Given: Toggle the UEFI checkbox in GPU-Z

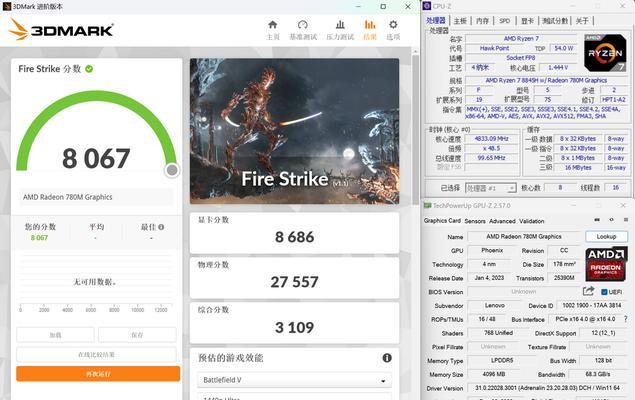Looking at the screenshot, I should click(604, 292).
